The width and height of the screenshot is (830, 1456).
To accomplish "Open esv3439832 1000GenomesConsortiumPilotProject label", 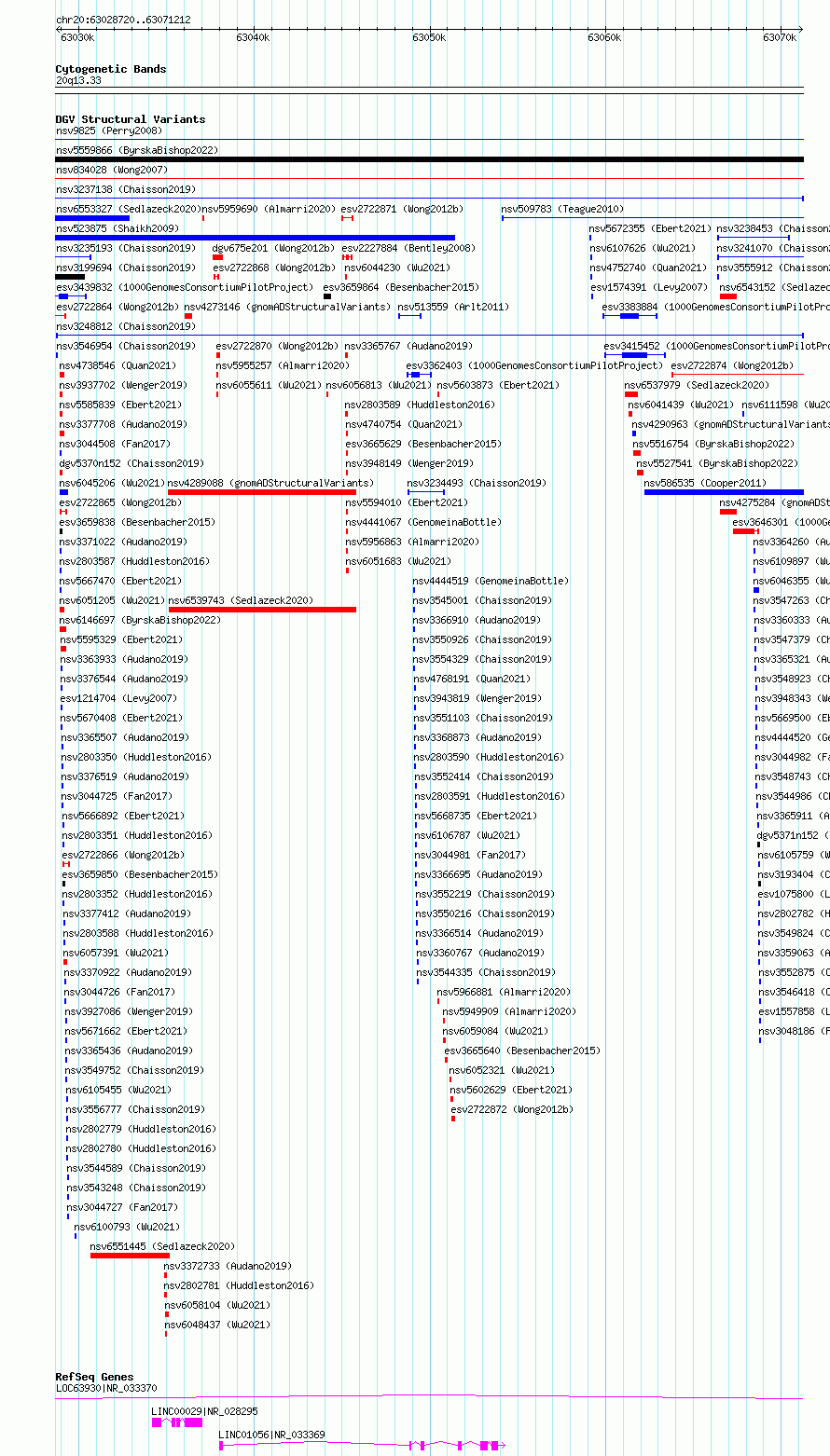I will [x=185, y=287].
